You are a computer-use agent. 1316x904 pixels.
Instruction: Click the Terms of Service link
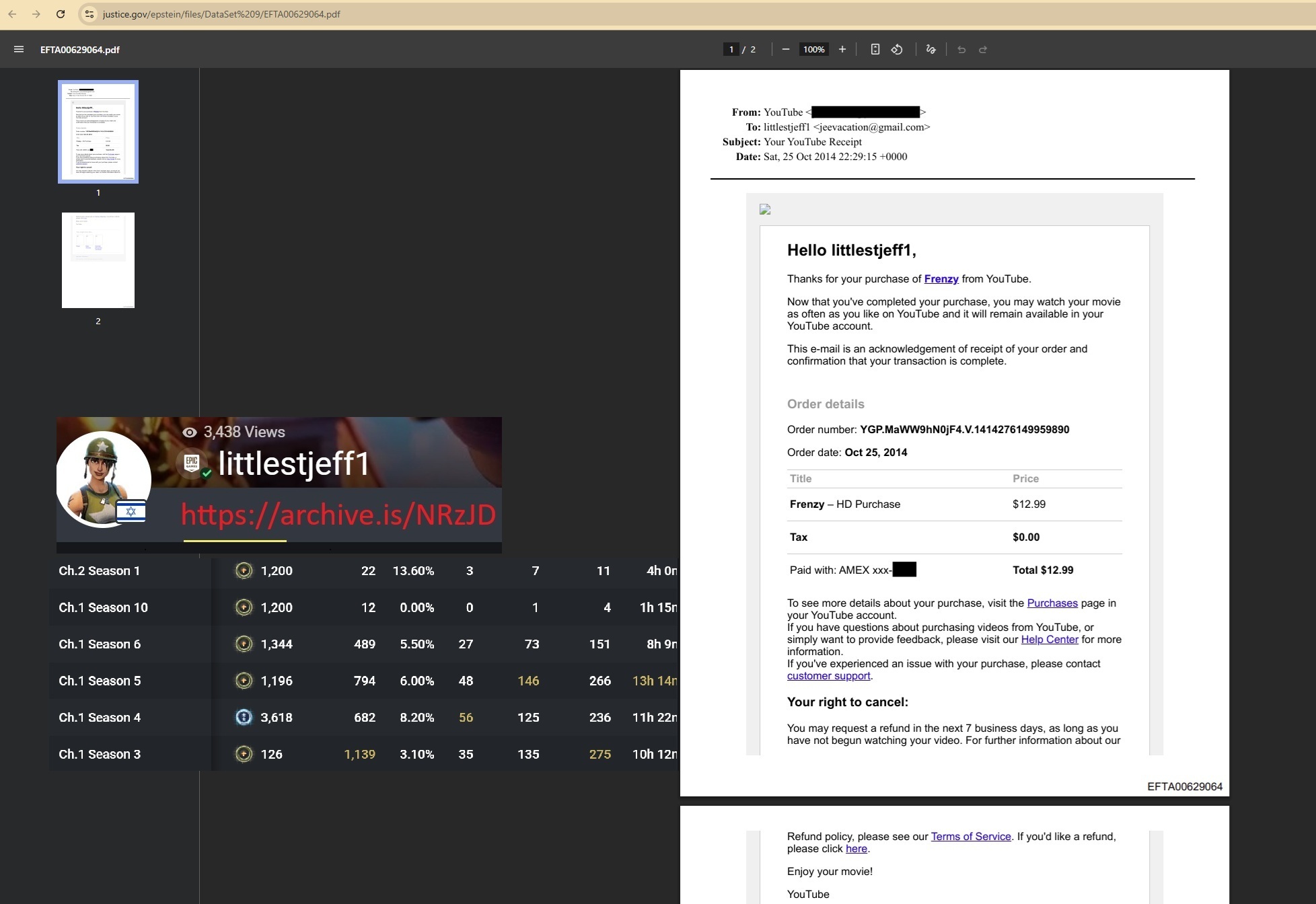pos(970,836)
